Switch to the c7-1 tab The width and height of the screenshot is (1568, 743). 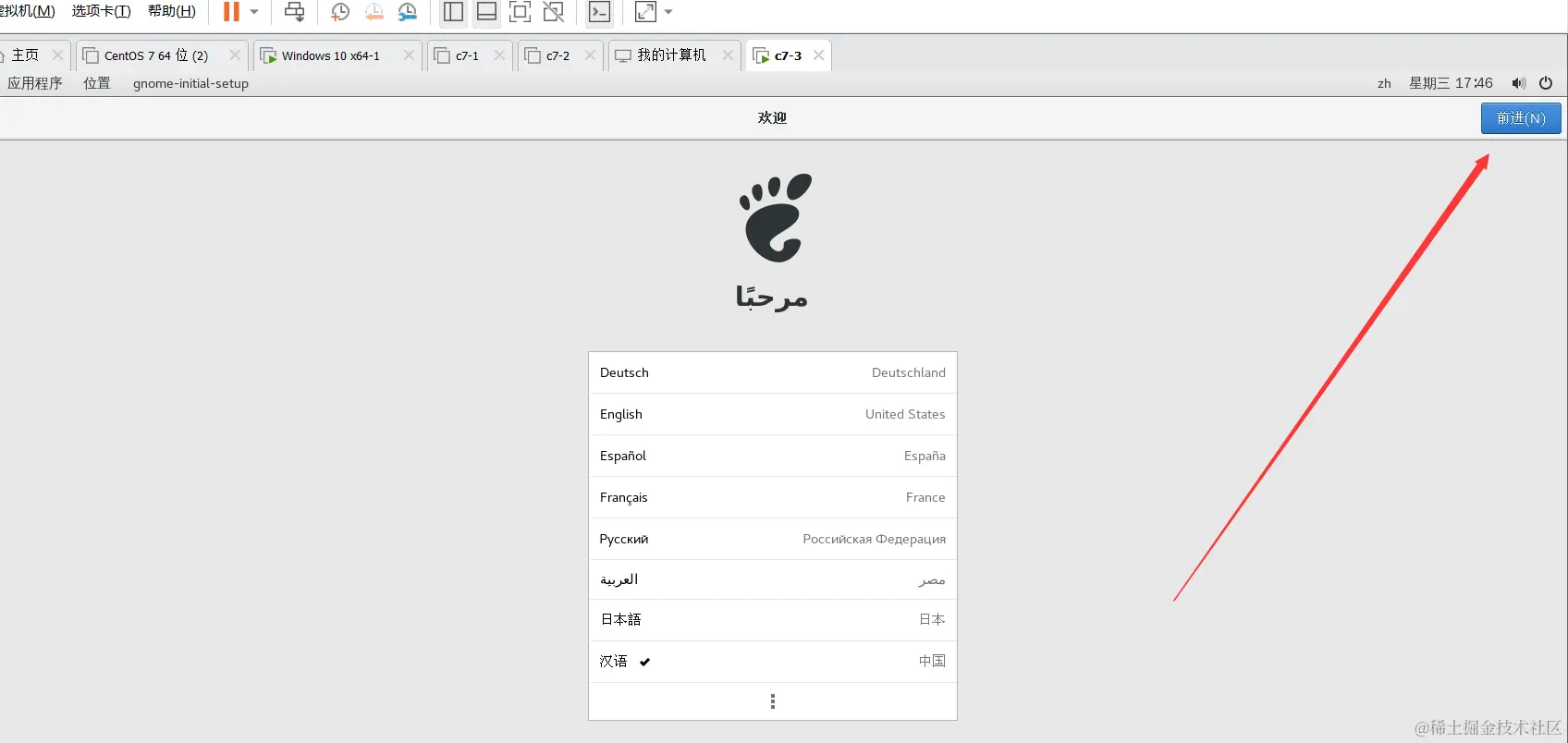[x=467, y=55]
